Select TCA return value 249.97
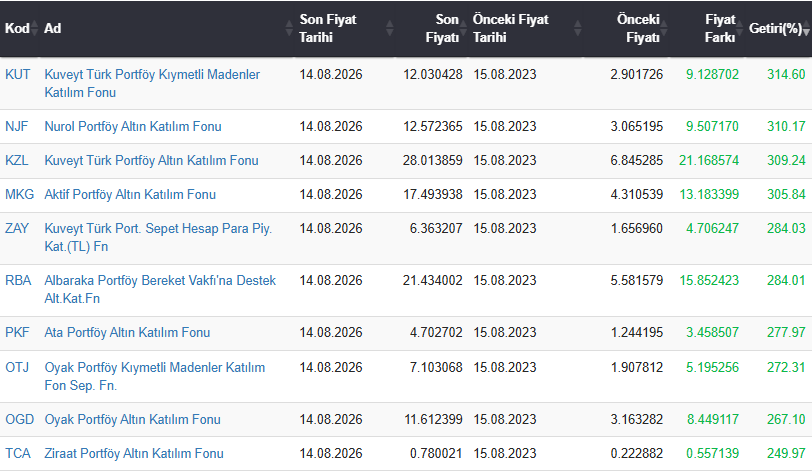 [786, 453]
